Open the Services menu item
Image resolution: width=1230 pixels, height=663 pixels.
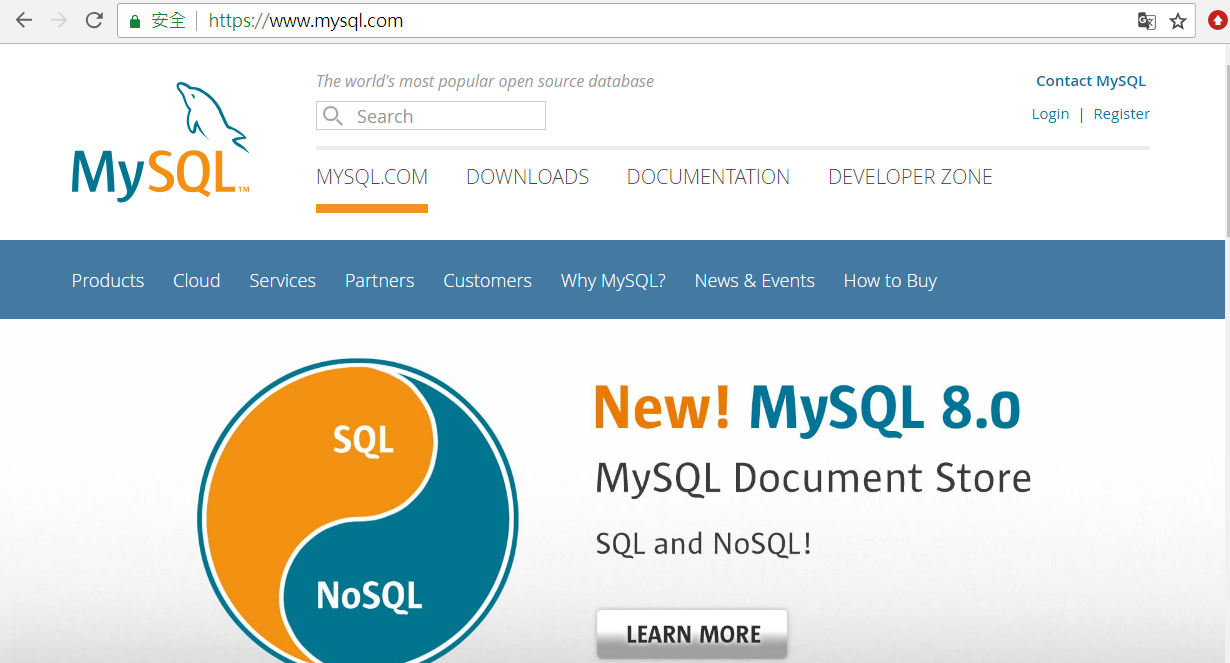pos(282,281)
